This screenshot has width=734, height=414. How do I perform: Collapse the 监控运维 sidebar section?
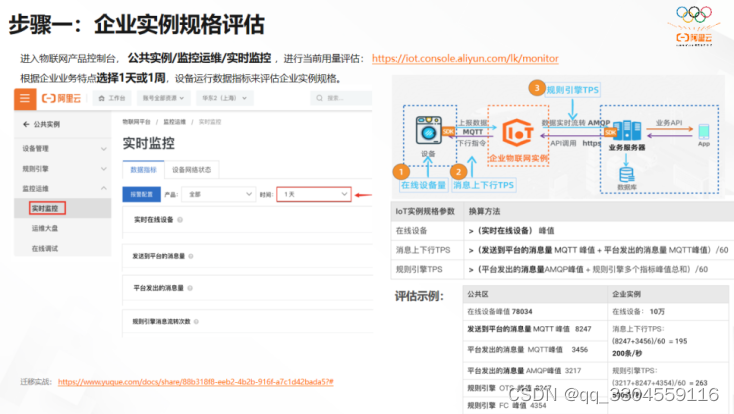[63, 189]
